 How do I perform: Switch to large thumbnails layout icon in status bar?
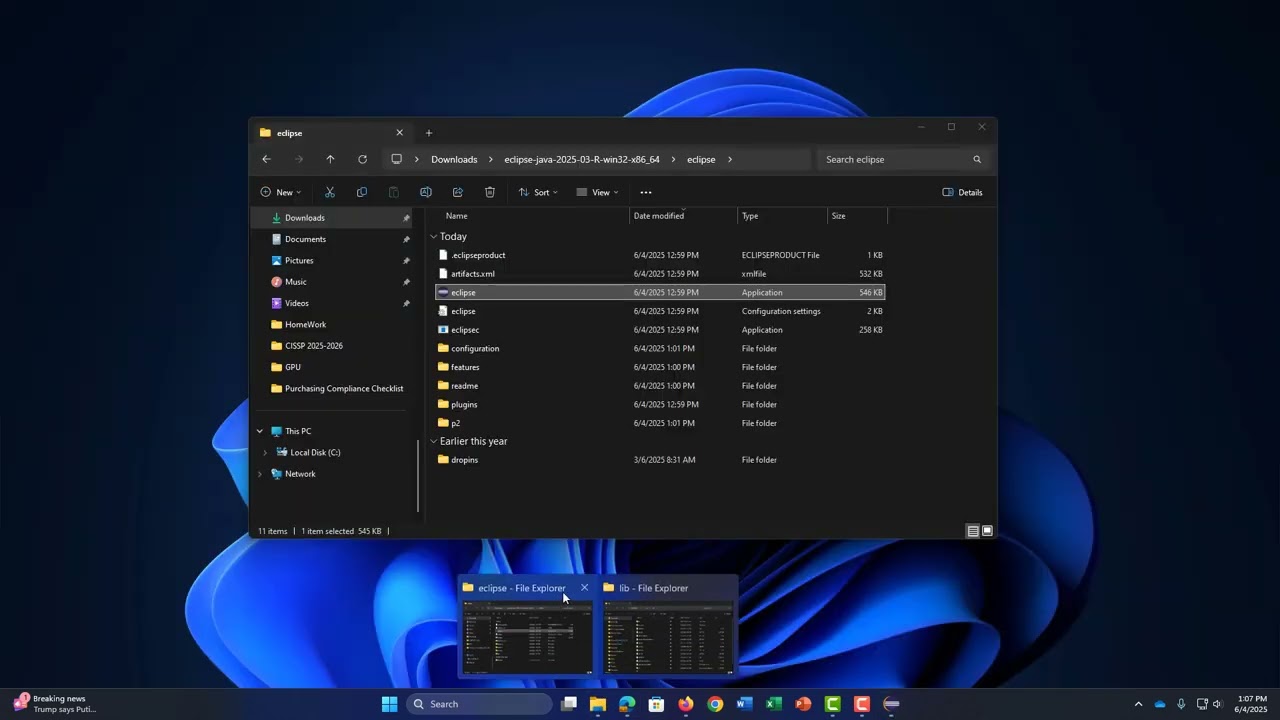pos(988,531)
